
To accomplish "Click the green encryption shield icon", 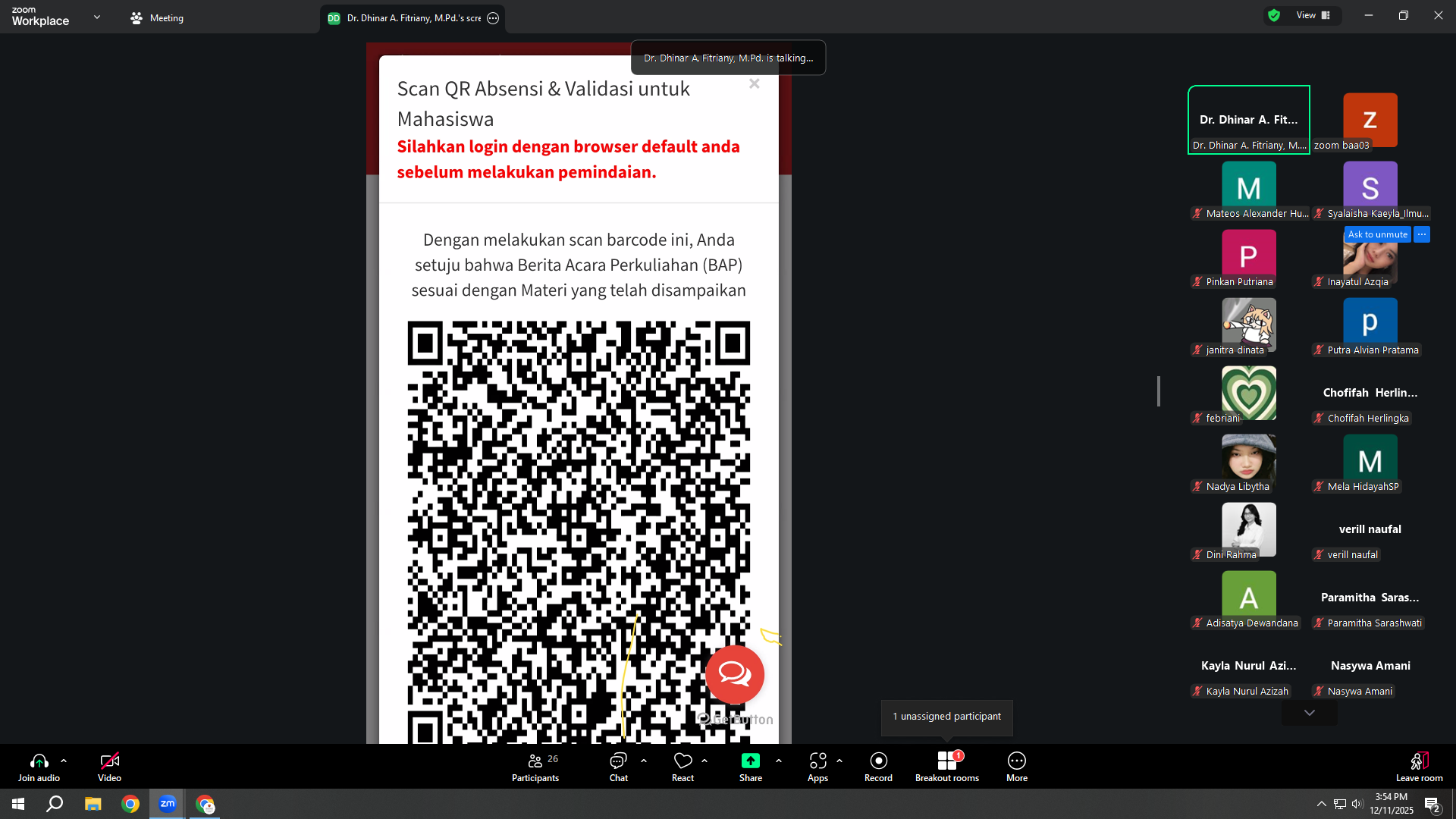I will pos(1274,15).
